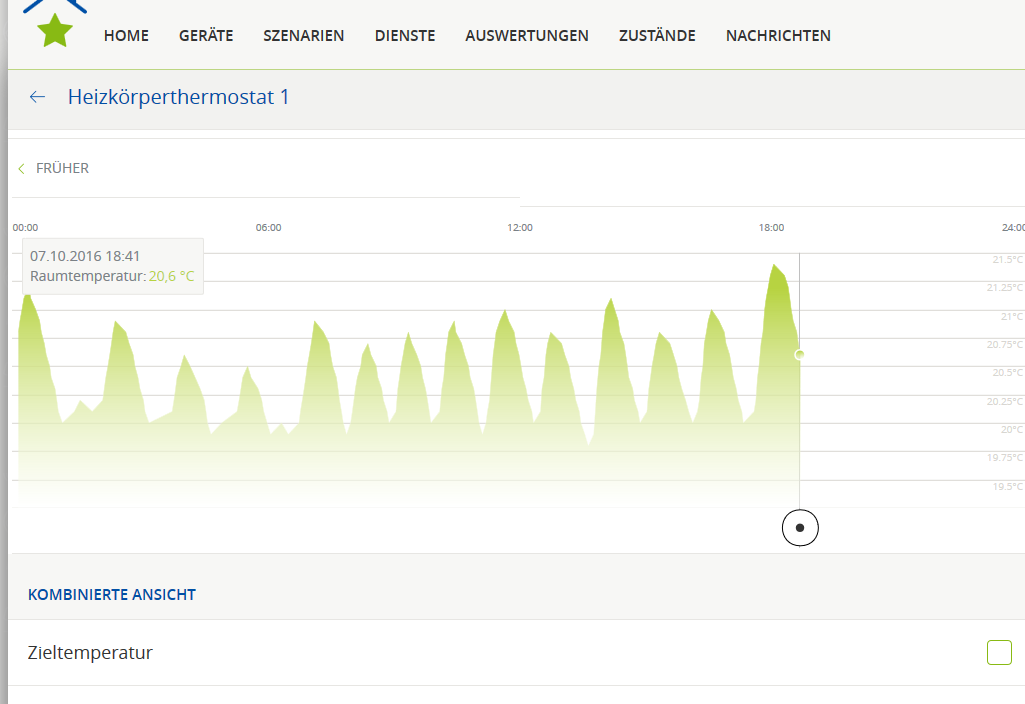Screen dimensions: 1025x704
Task: Click the 06:00 time axis label
Action: click(268, 228)
